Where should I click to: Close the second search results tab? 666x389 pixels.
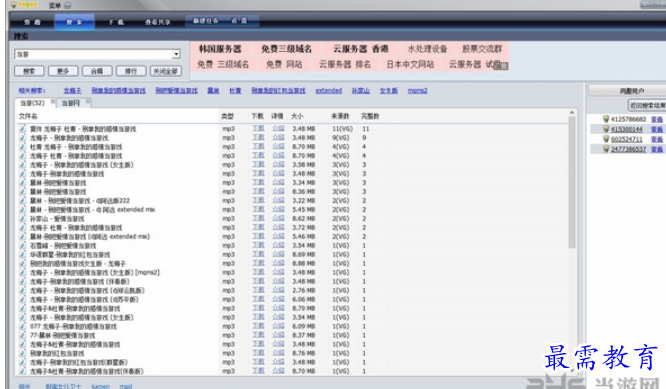[87, 101]
